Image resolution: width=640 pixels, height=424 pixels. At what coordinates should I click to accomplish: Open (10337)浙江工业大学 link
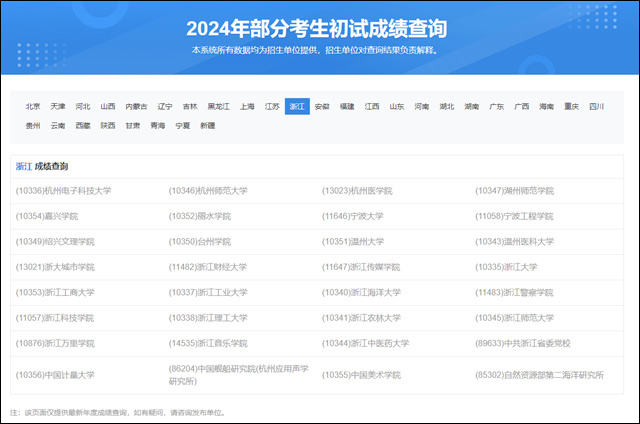tap(208, 293)
